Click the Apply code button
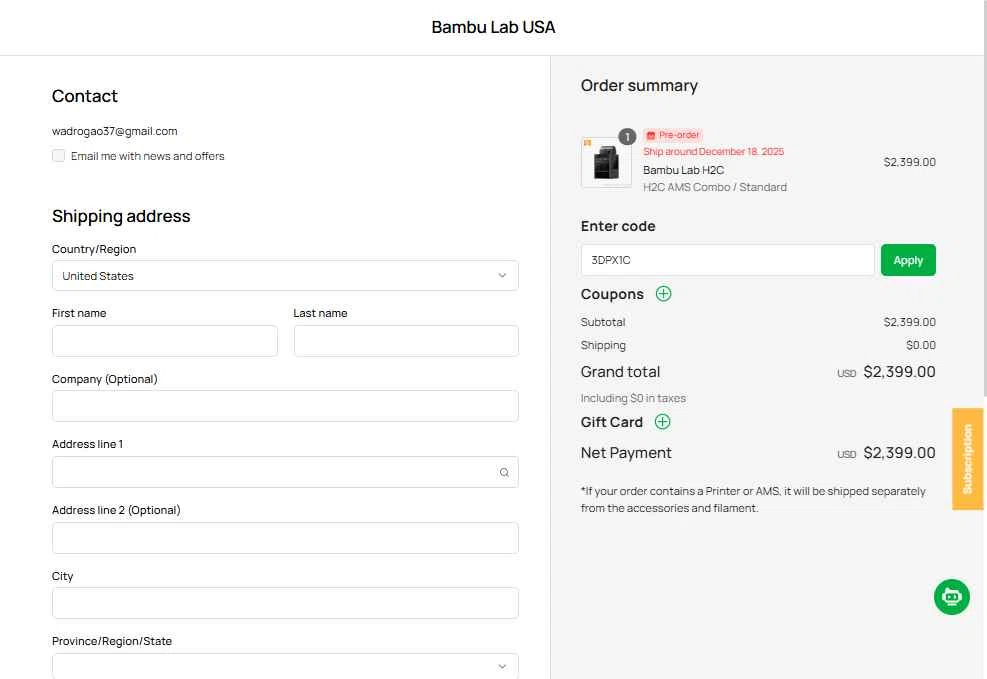Screen dimensions: 987x679 [908, 260]
